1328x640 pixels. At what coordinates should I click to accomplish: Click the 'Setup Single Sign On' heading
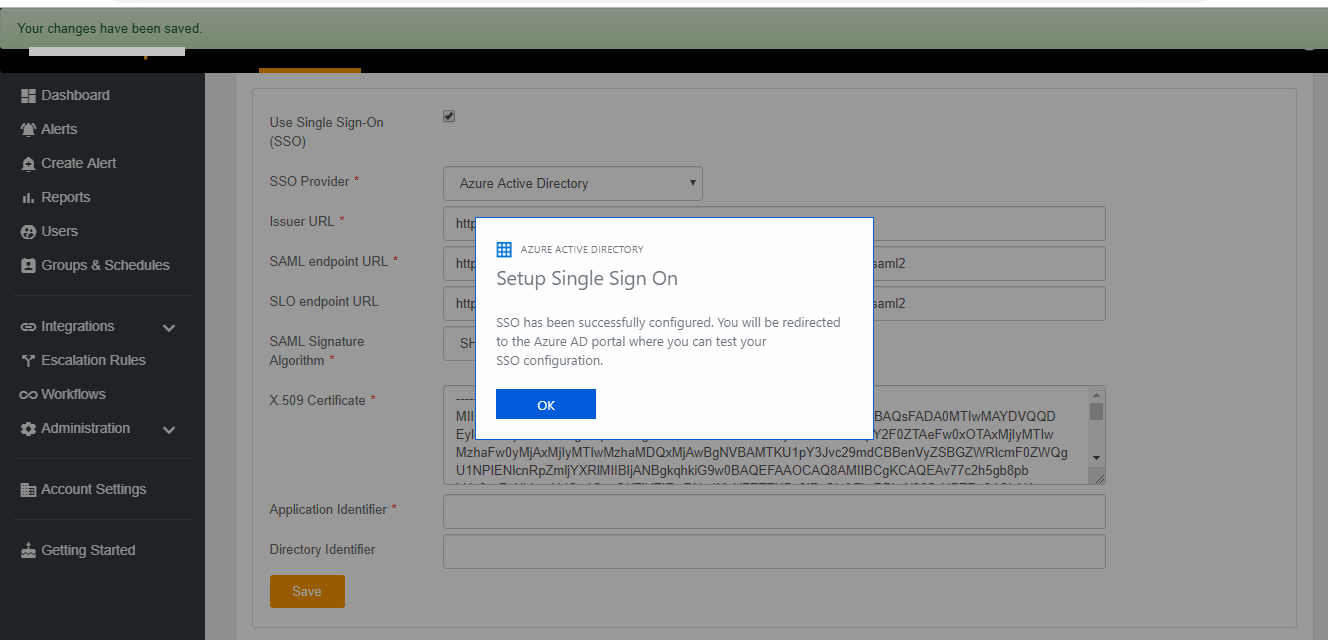(587, 278)
